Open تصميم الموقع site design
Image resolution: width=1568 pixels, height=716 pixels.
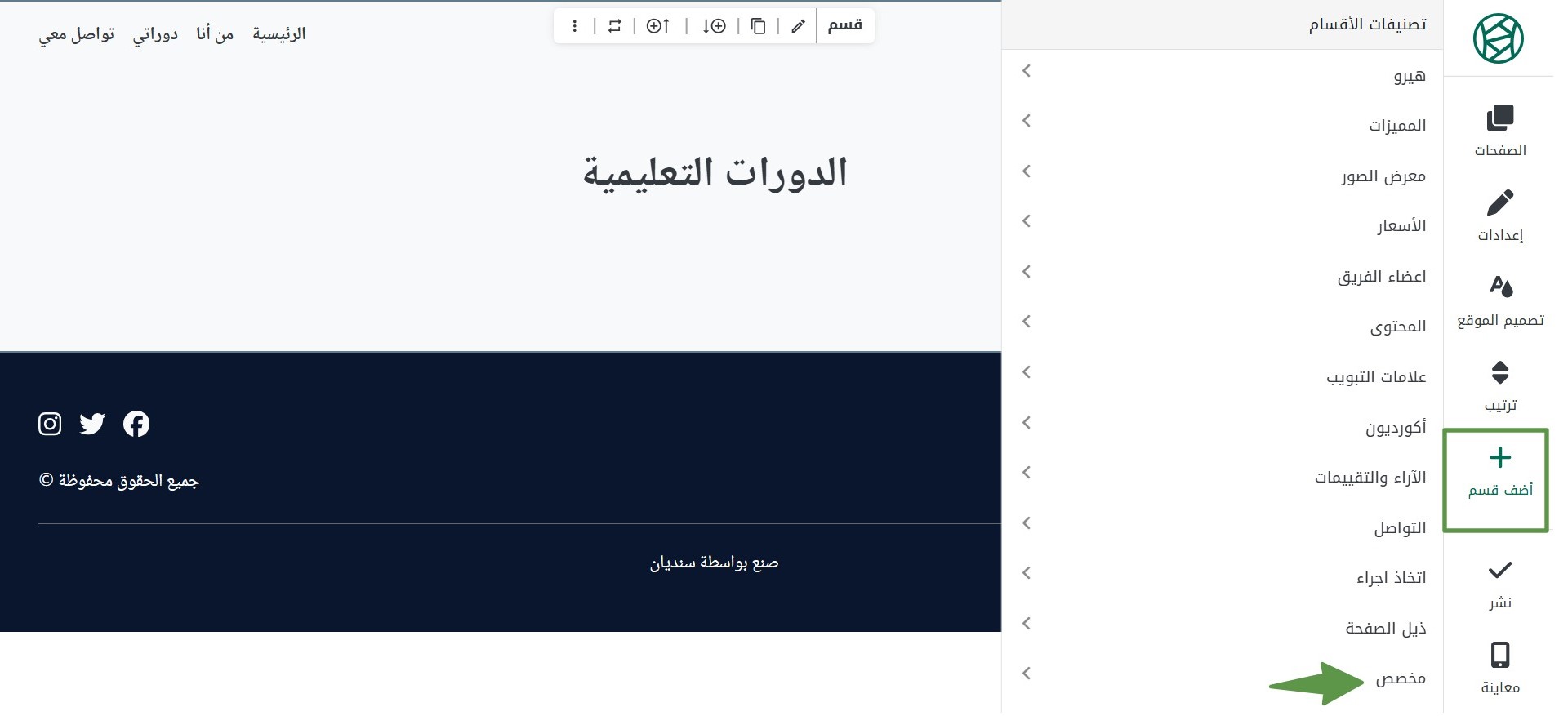[x=1499, y=300]
